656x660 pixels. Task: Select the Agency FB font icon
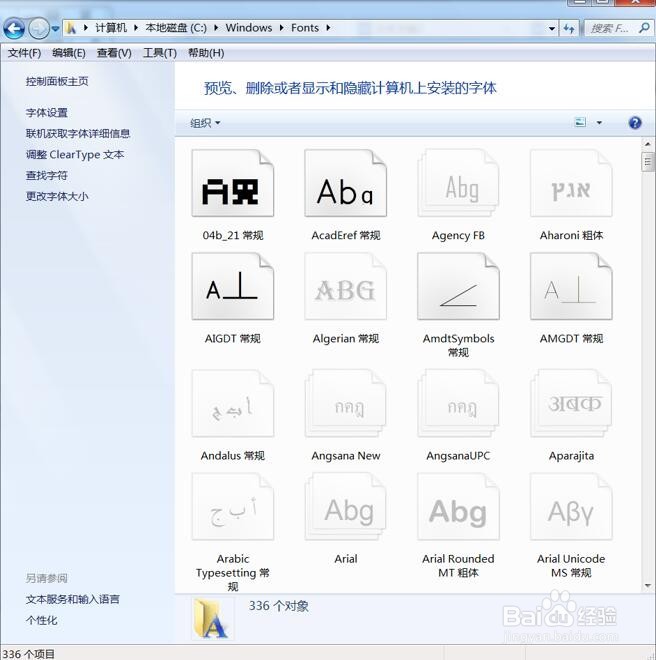pyautogui.click(x=458, y=184)
